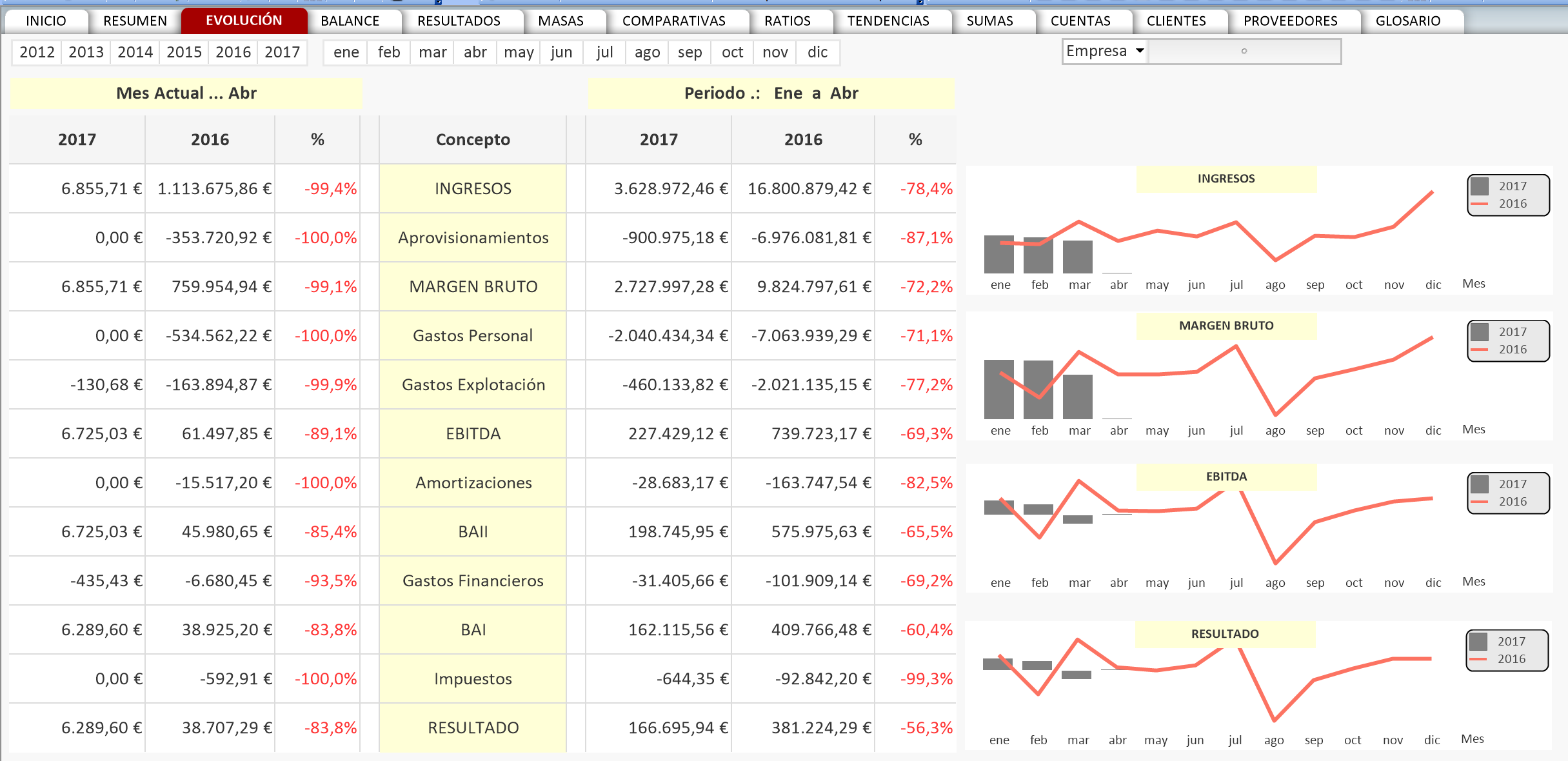Open the TENDENCIAS tab
This screenshot has width=1568, height=761.
point(888,21)
